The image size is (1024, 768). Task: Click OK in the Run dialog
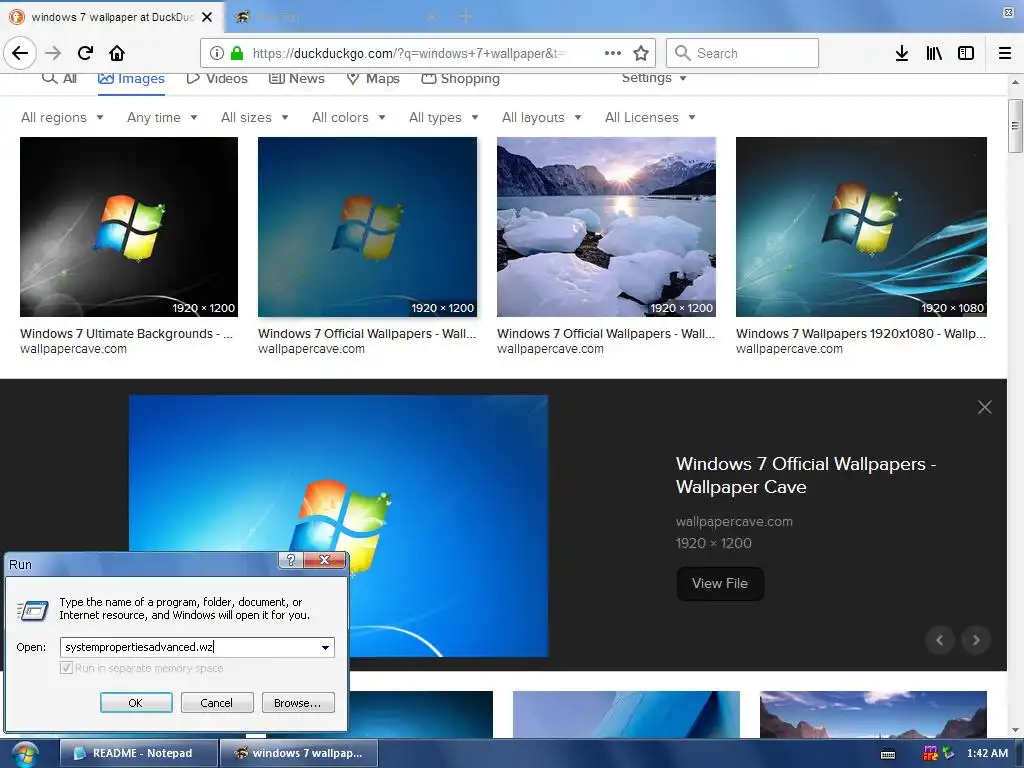coord(136,703)
